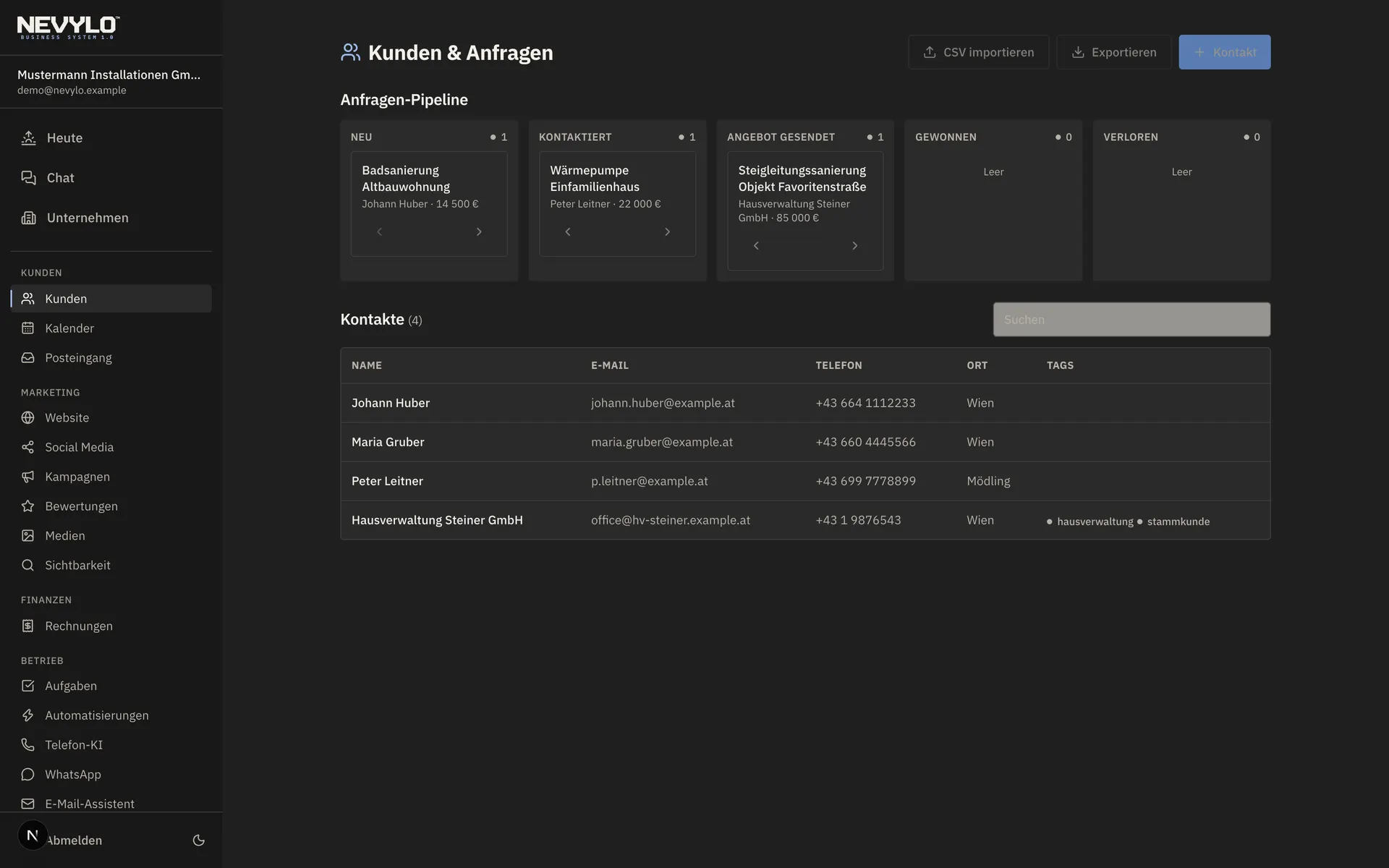Click the Rechnungen receipt icon
The height and width of the screenshot is (868, 1389).
coord(27,626)
